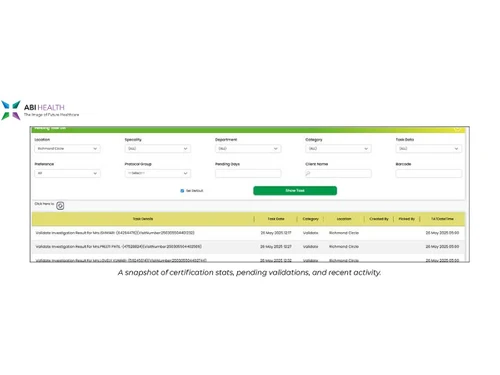Open the Department dropdown
This screenshot has width=500, height=375.
(248, 149)
